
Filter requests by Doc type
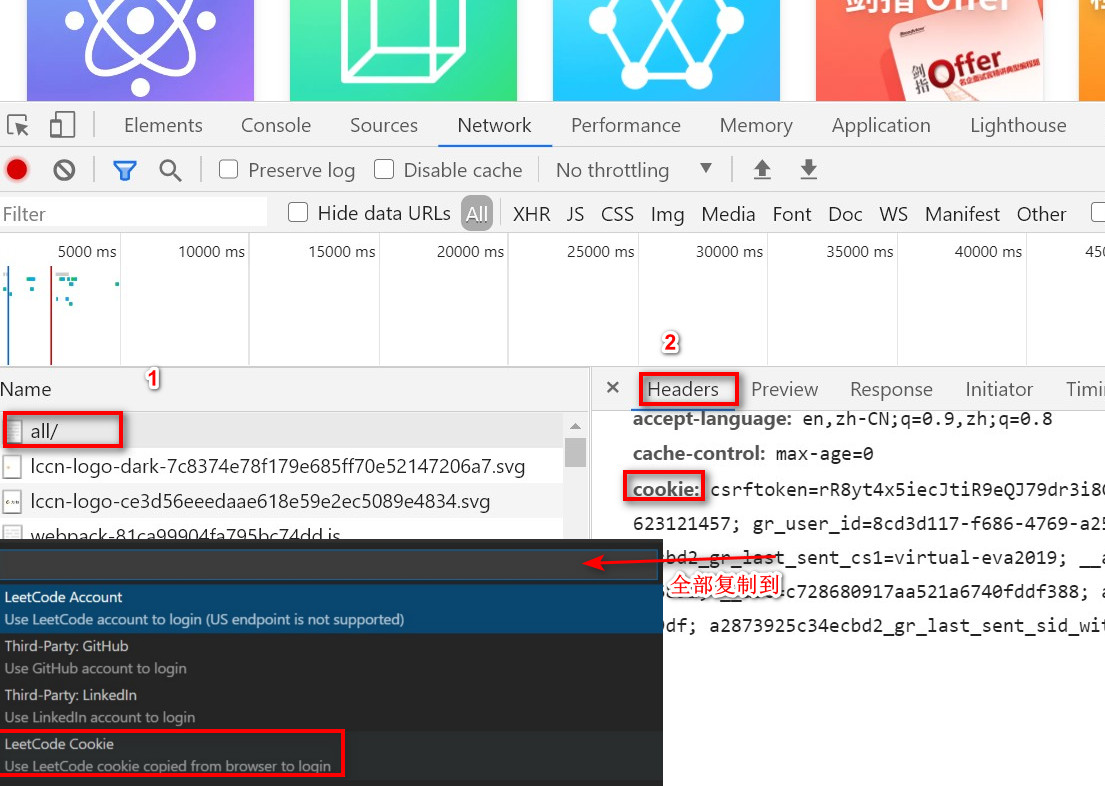pos(845,214)
